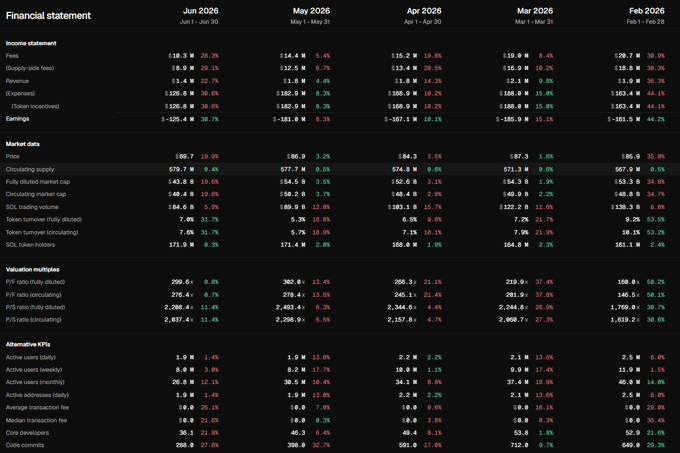
Task: Click Feb 2026 Fees value $20.7 M
Action: [x=627, y=56]
